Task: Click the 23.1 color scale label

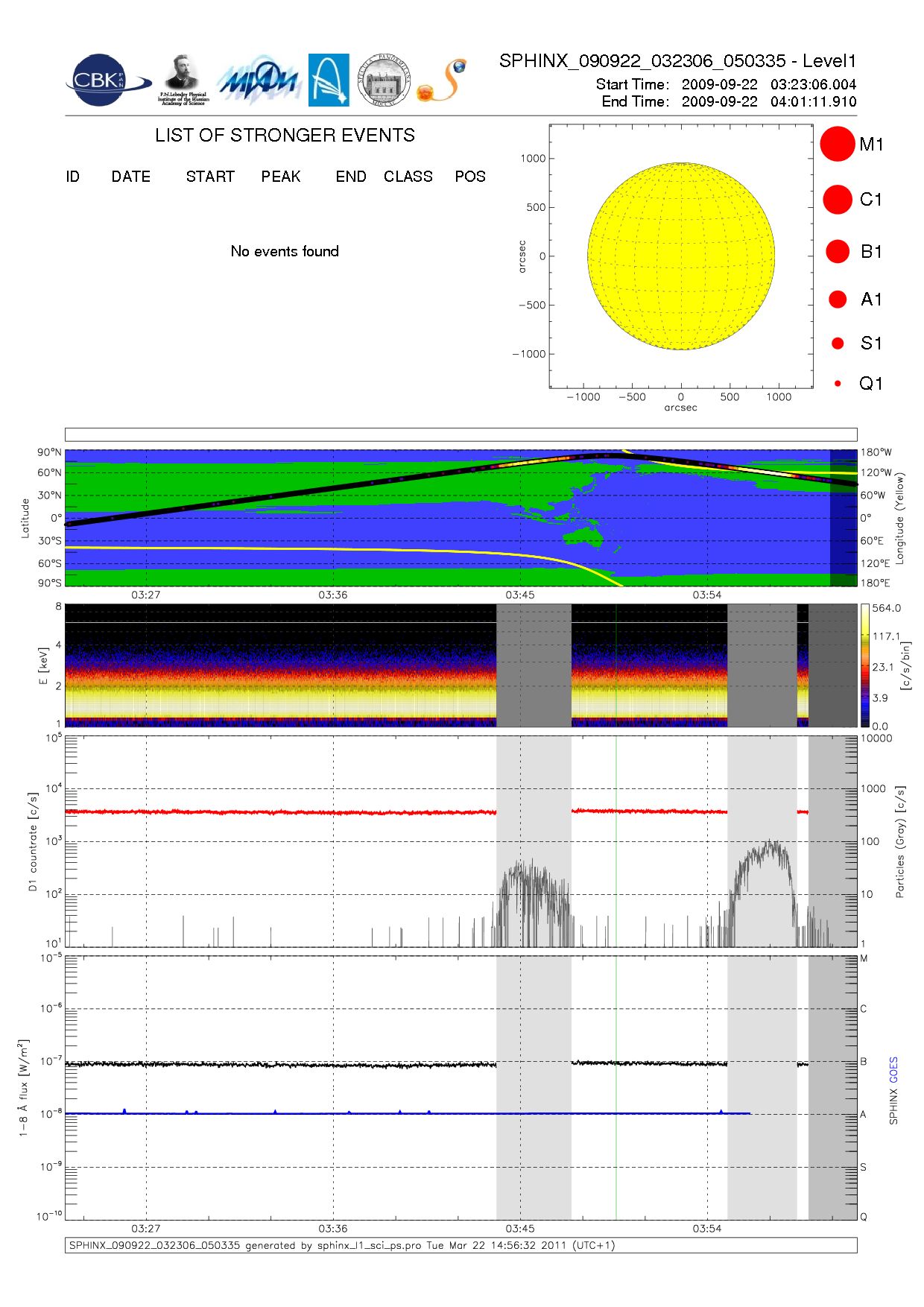Action: click(x=883, y=667)
